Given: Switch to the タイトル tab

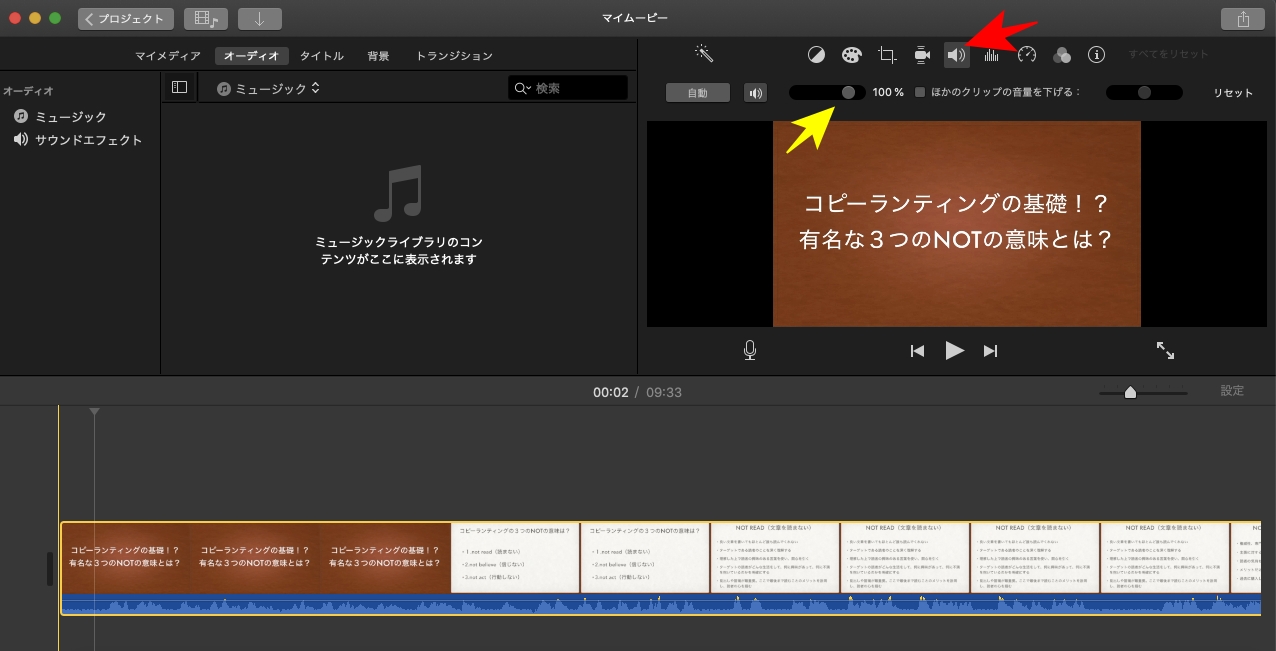Looking at the screenshot, I should click(322, 56).
